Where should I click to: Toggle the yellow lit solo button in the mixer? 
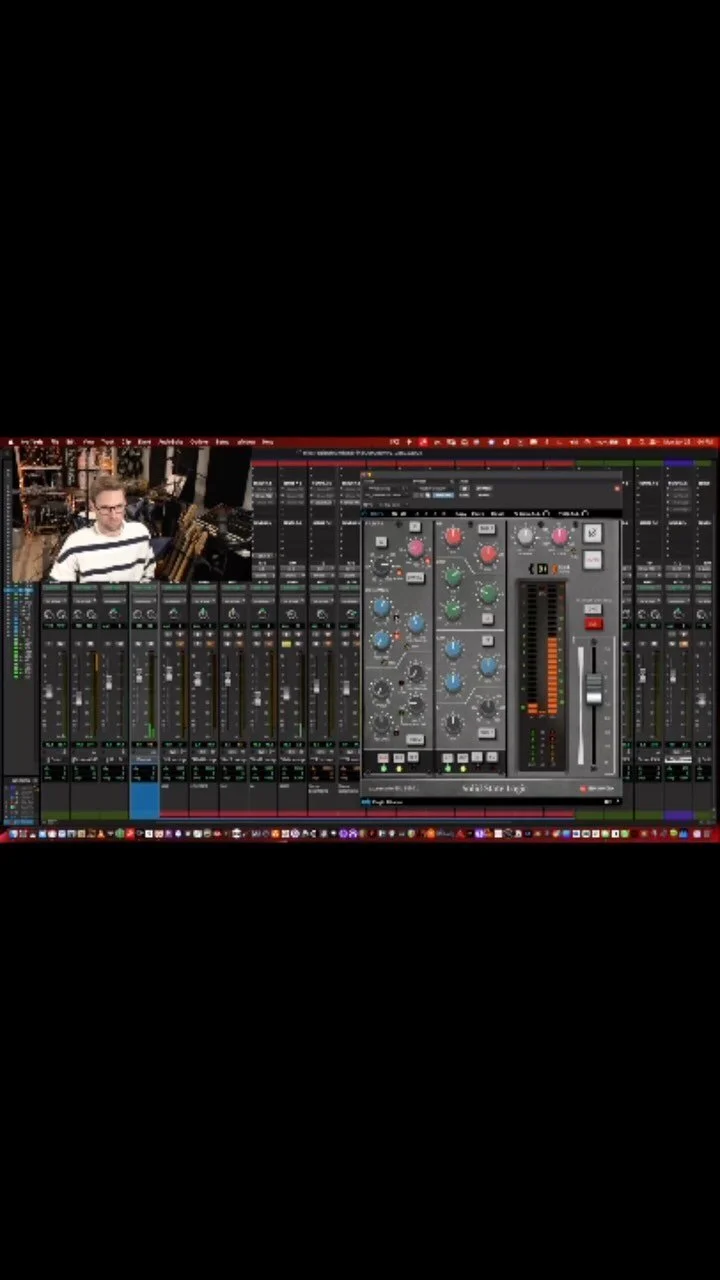click(x=287, y=643)
